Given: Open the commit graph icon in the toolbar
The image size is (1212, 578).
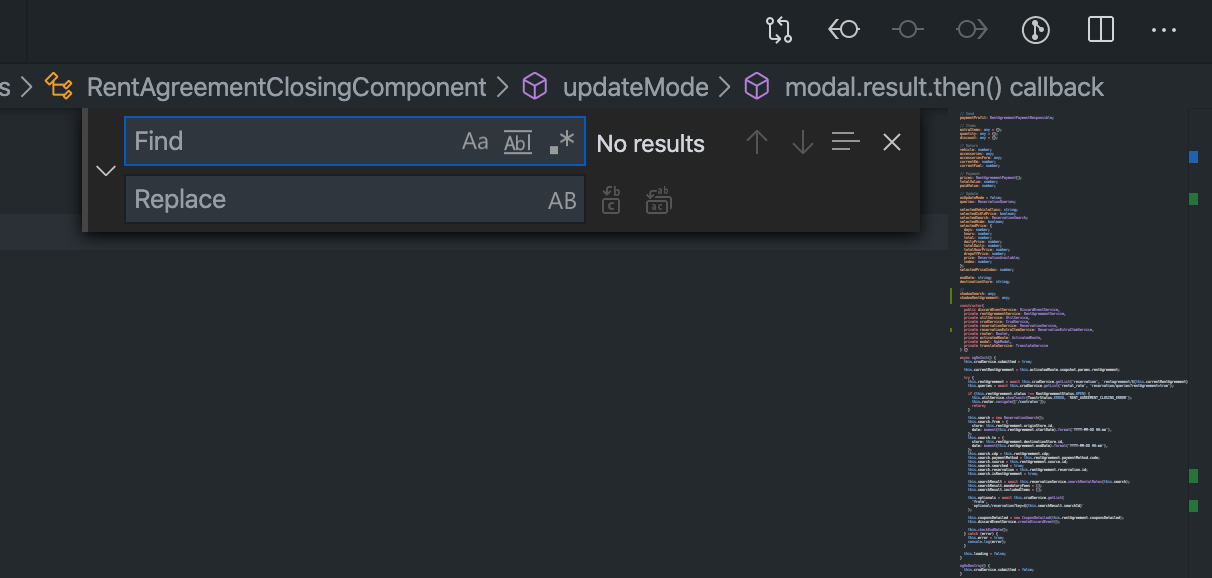Looking at the screenshot, I should coord(1036,30).
